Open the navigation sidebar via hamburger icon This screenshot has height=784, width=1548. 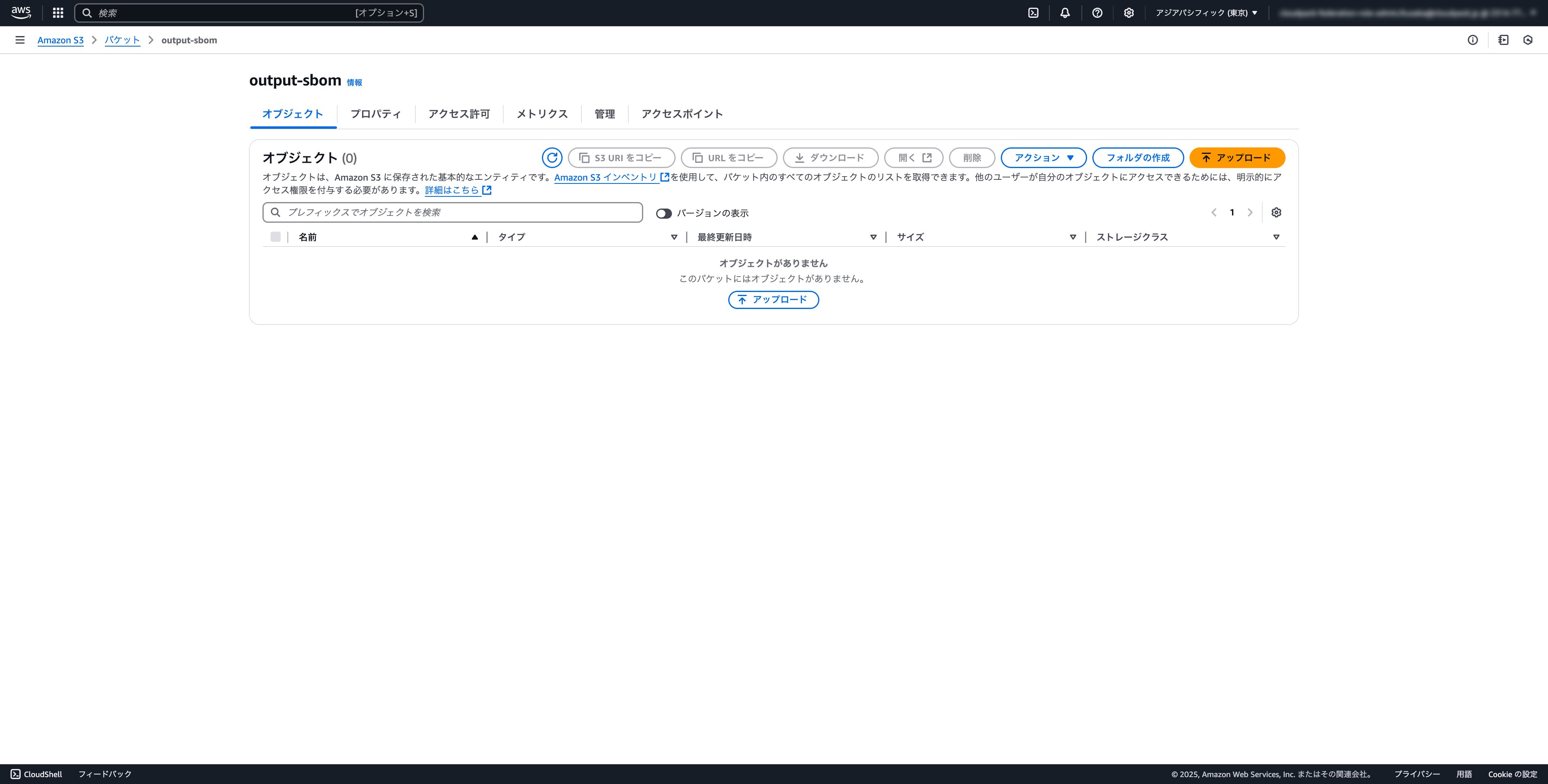(20, 40)
